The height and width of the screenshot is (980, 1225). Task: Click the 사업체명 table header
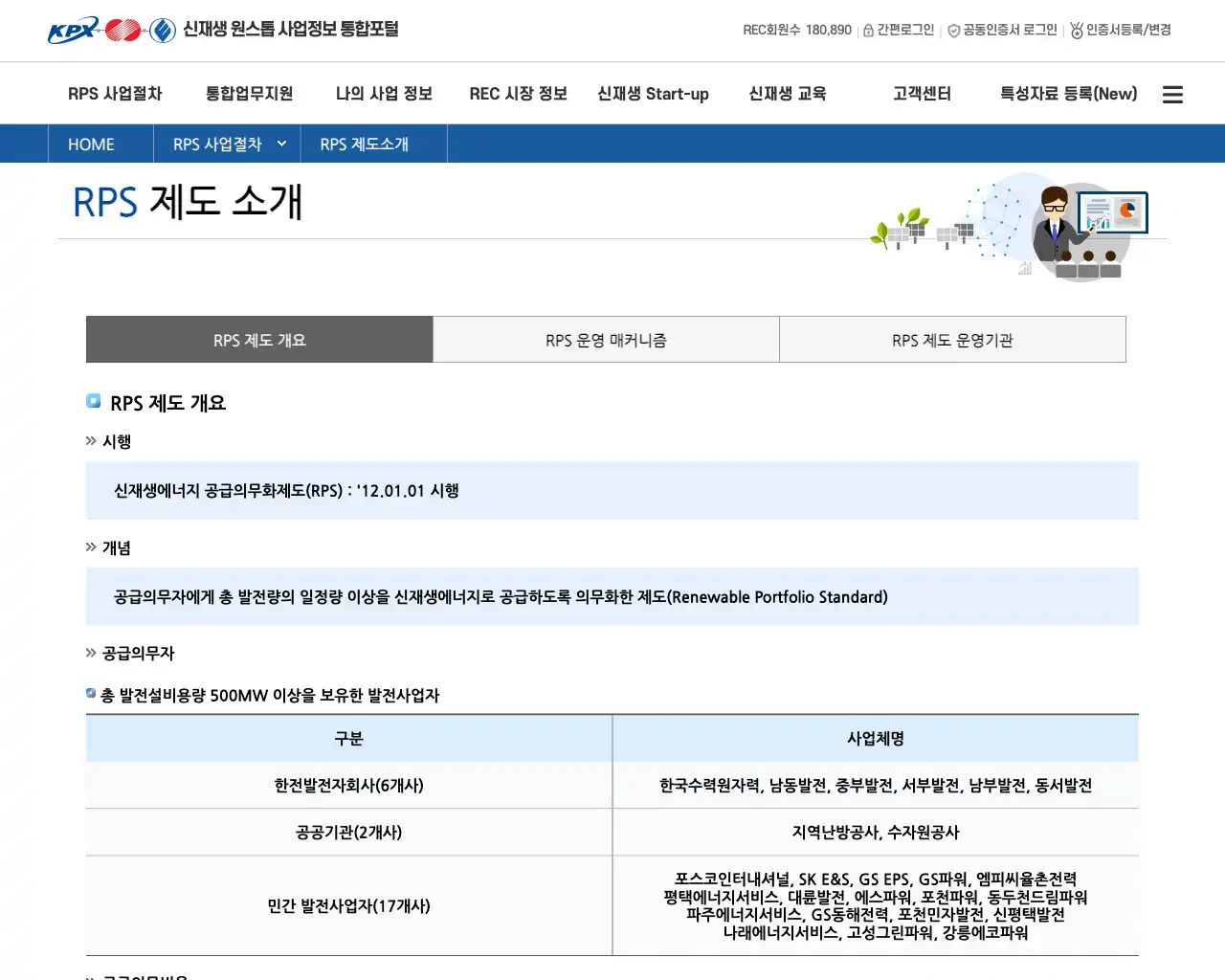coord(876,739)
